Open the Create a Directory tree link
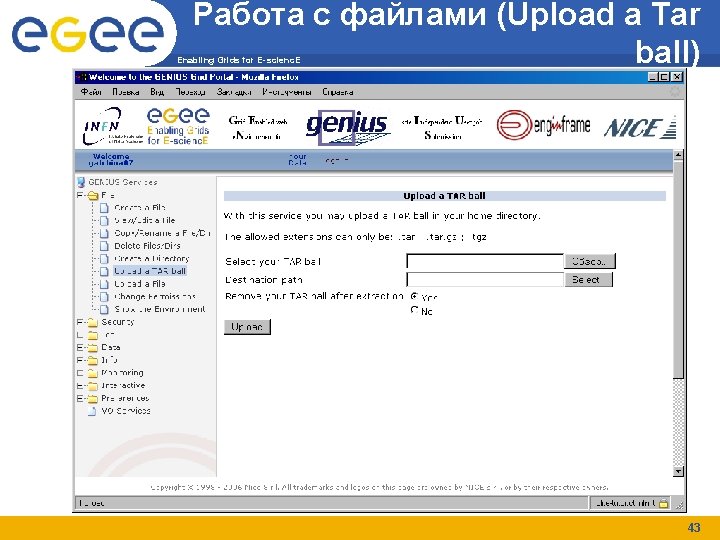Viewport: 720px width, 540px height. point(152,259)
